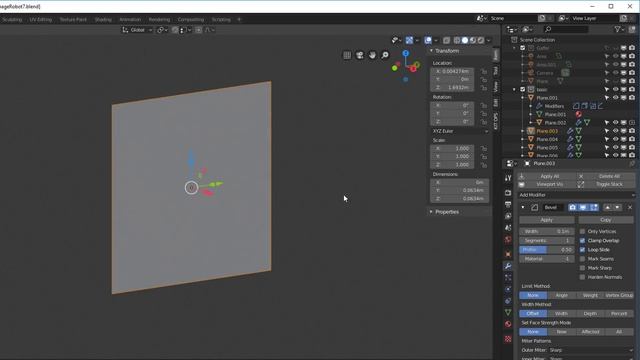Open the Add Modifier dropdown
The height and width of the screenshot is (360, 640).
point(576,195)
